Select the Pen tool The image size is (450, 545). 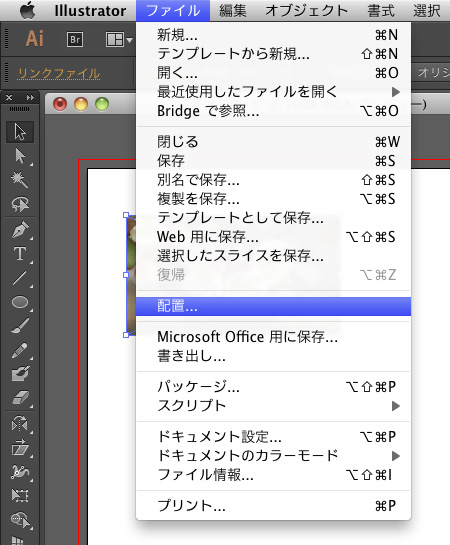point(20,230)
